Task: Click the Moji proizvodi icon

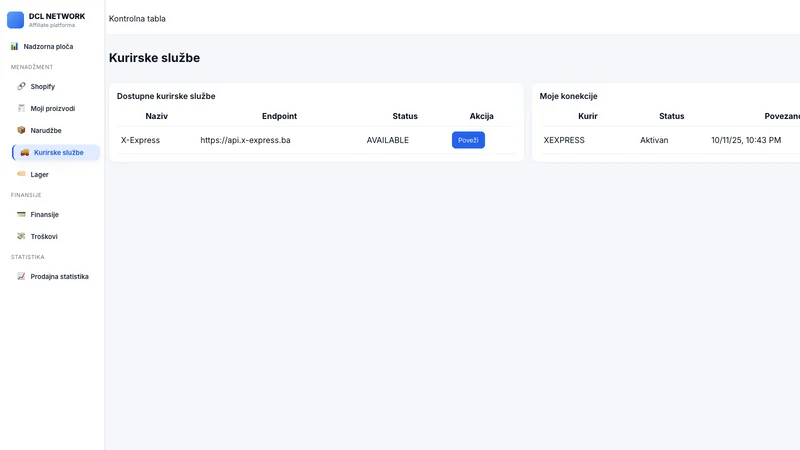Action: coord(21,108)
